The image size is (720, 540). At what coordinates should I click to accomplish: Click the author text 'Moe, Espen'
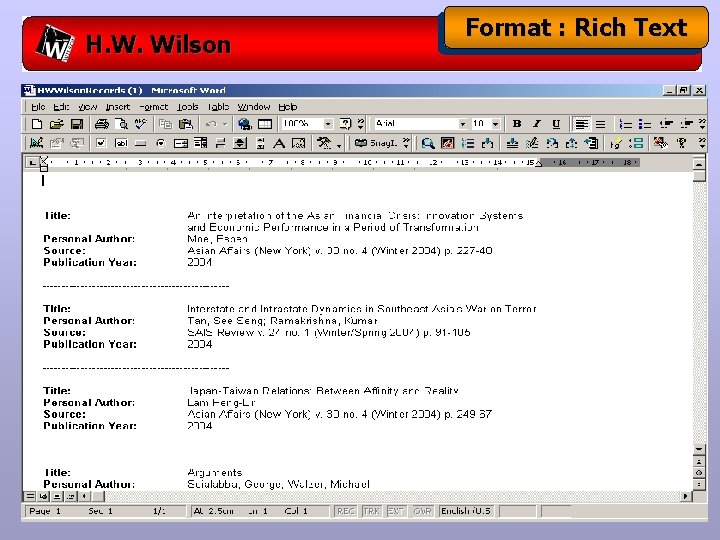(x=217, y=239)
